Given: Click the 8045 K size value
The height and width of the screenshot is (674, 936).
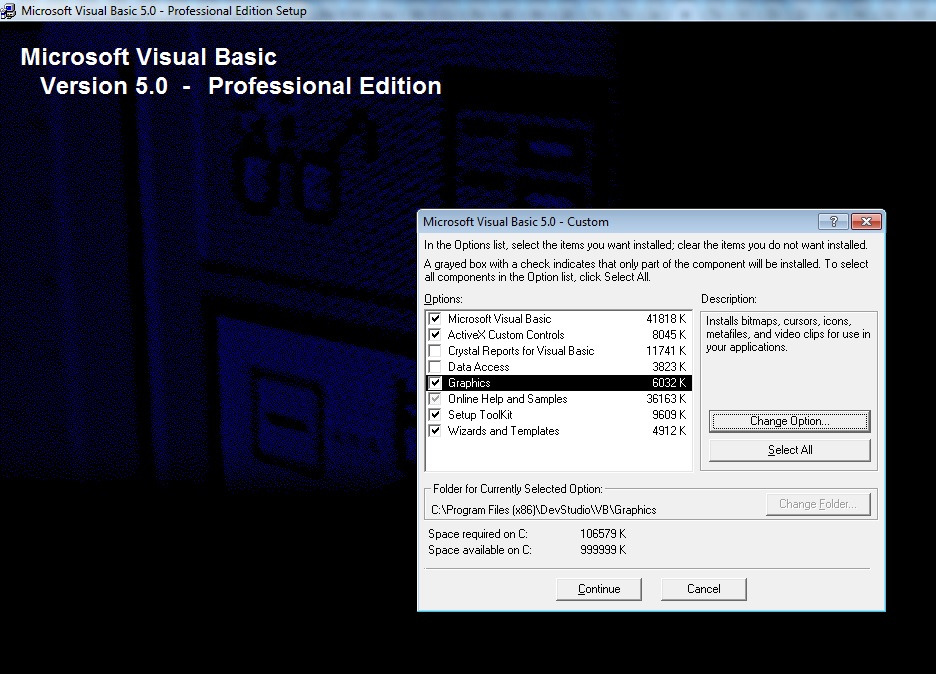Looking at the screenshot, I should pyautogui.click(x=669, y=335).
